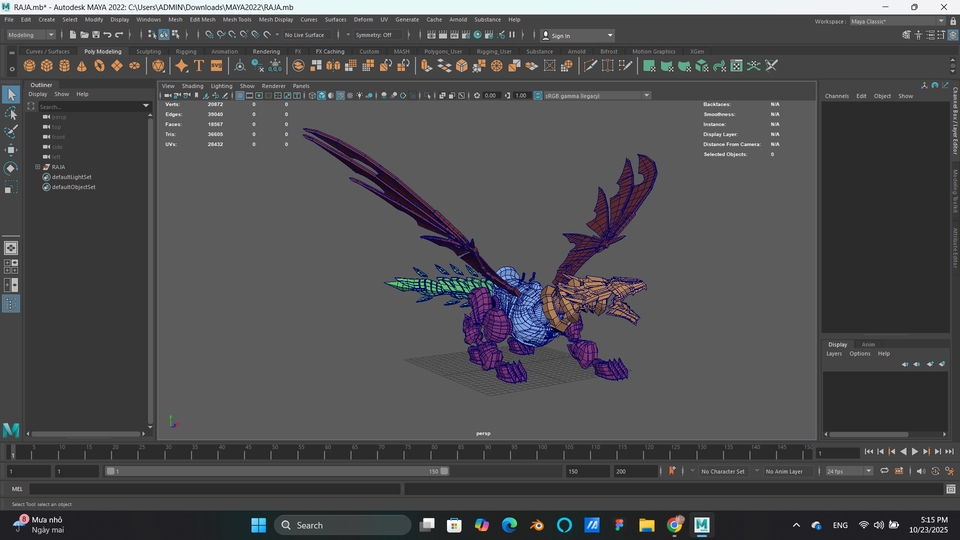Click Layers in the layer editor
The height and width of the screenshot is (540, 960).
[834, 354]
